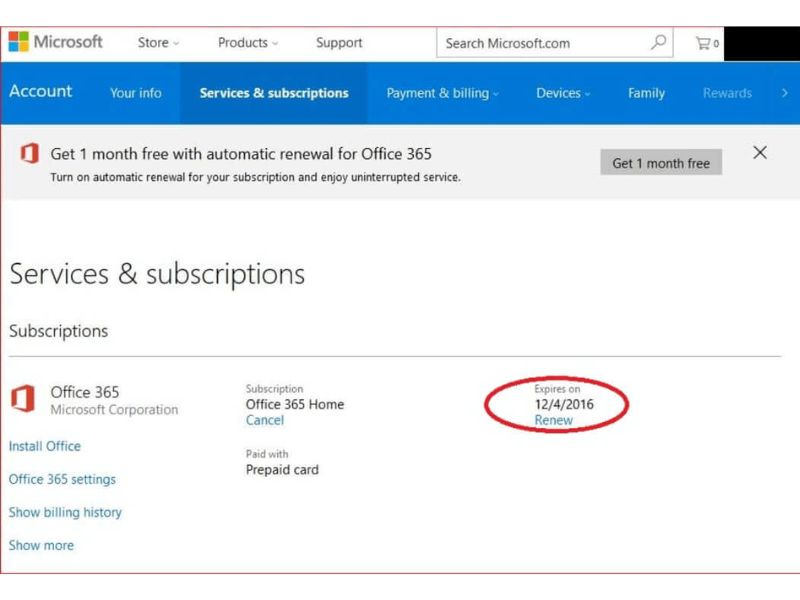This screenshot has height=600, width=800.
Task: Cancel the Office 365 Home subscription
Action: (x=265, y=421)
